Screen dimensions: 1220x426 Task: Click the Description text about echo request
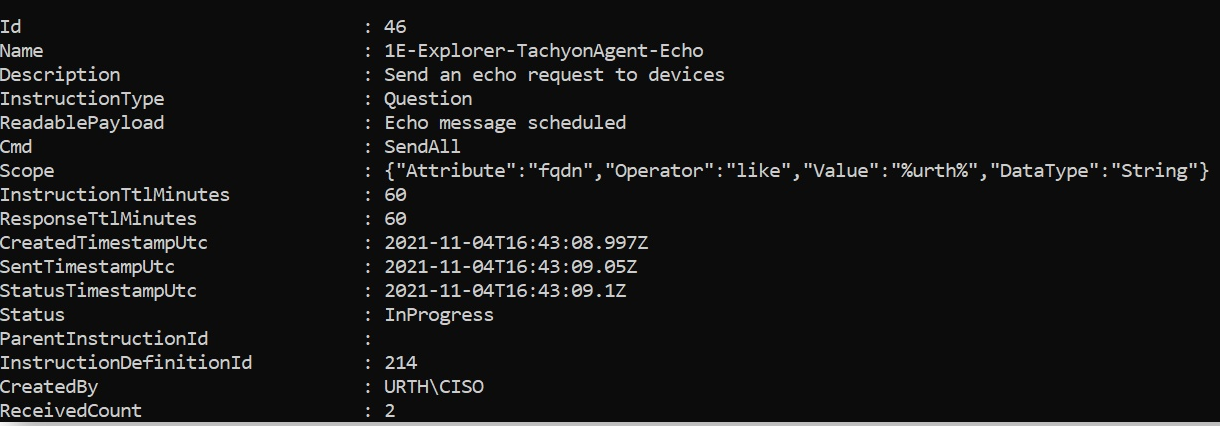click(554, 75)
